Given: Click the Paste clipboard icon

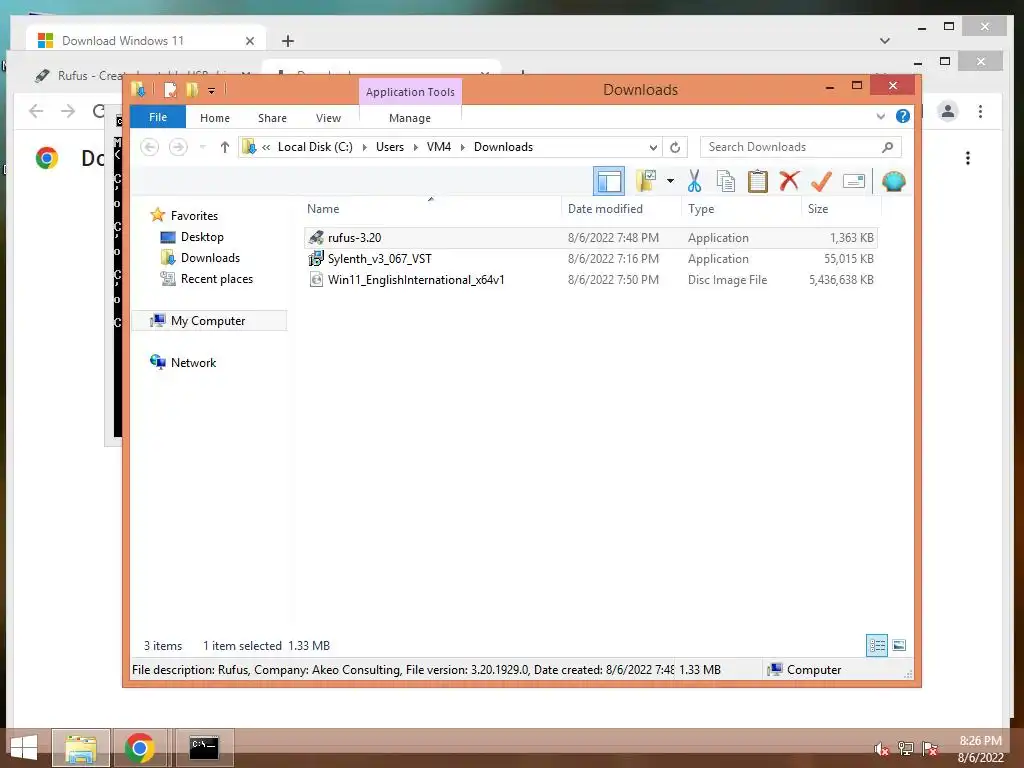Looking at the screenshot, I should point(758,181).
